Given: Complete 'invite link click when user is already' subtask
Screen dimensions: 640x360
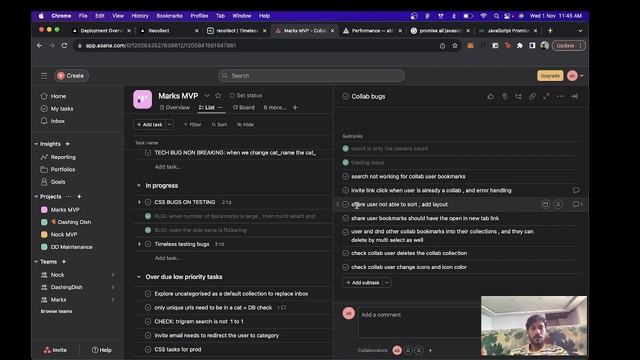Looking at the screenshot, I should (345, 191).
